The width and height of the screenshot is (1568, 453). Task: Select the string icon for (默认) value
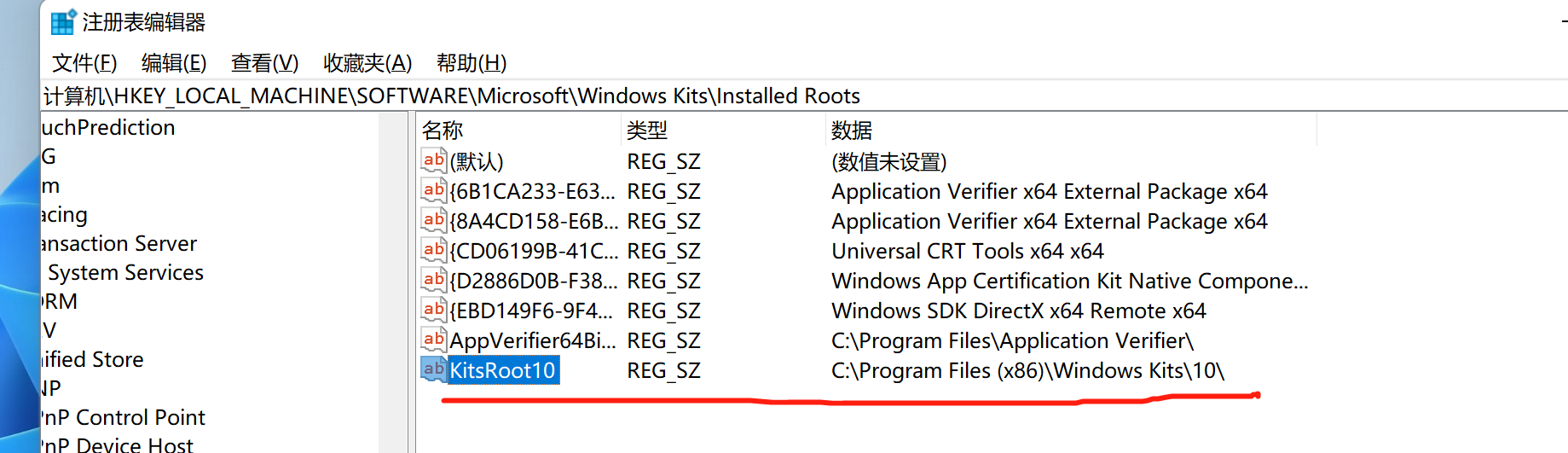[434, 160]
